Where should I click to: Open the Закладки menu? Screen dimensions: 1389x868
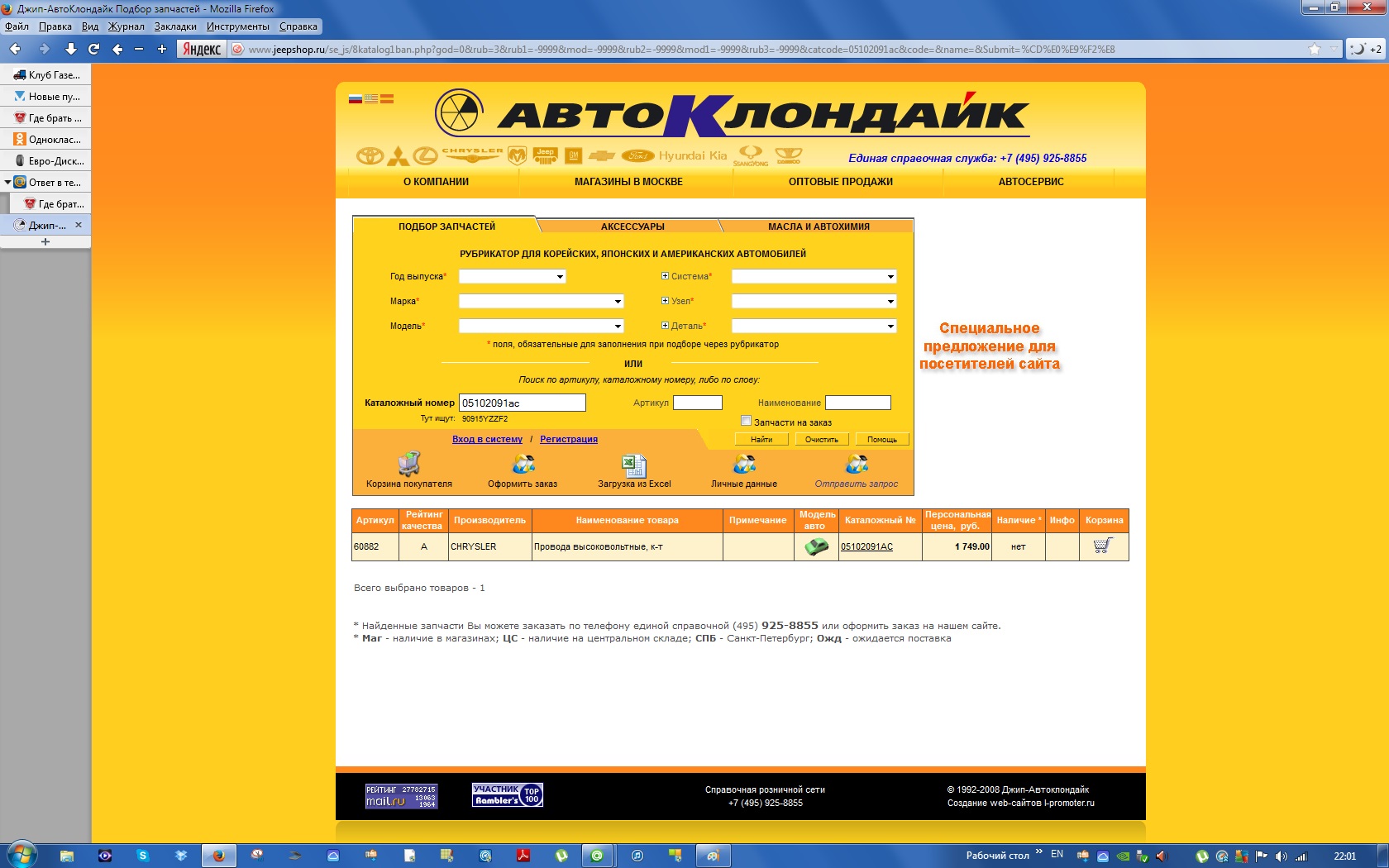175,26
